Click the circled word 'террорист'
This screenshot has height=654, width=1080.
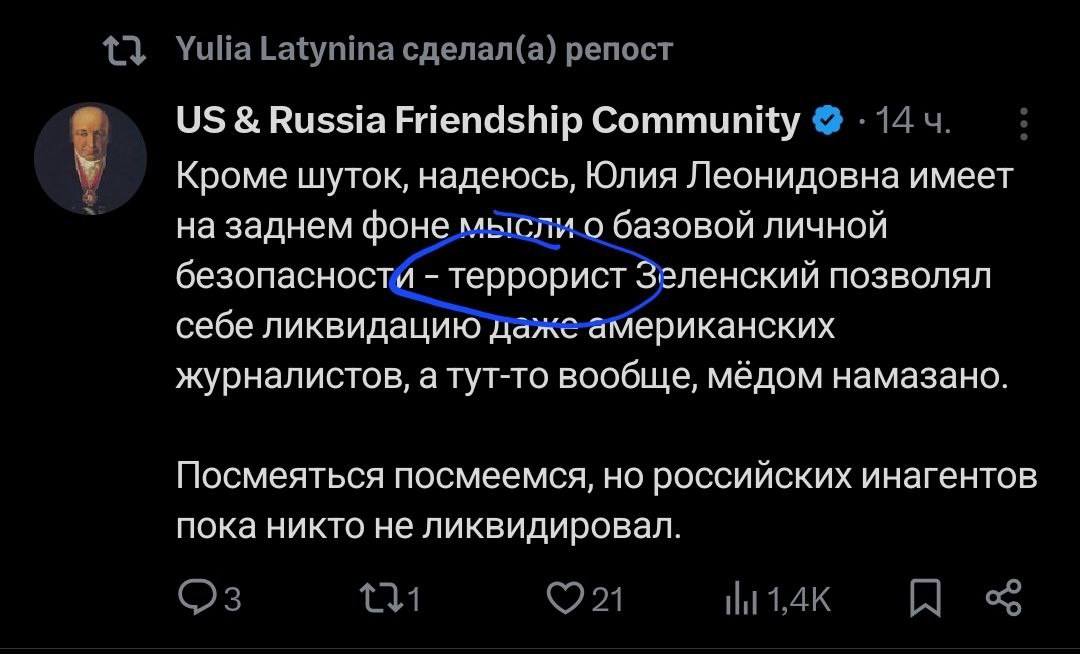tap(538, 276)
